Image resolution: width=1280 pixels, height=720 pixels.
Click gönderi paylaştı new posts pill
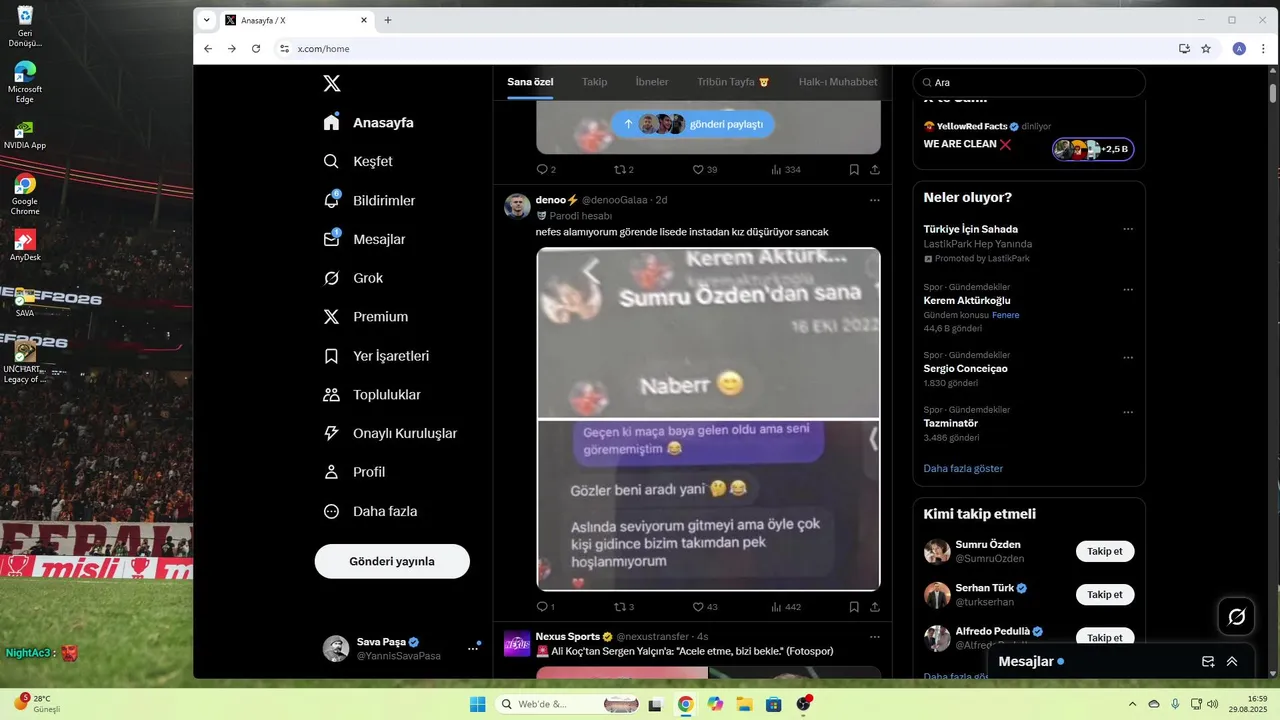click(693, 124)
